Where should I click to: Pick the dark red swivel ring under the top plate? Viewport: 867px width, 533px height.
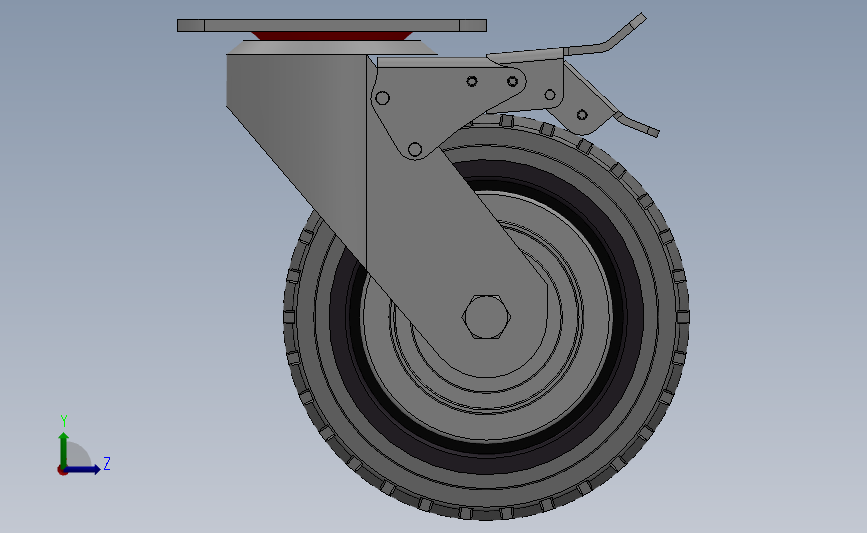point(332,36)
